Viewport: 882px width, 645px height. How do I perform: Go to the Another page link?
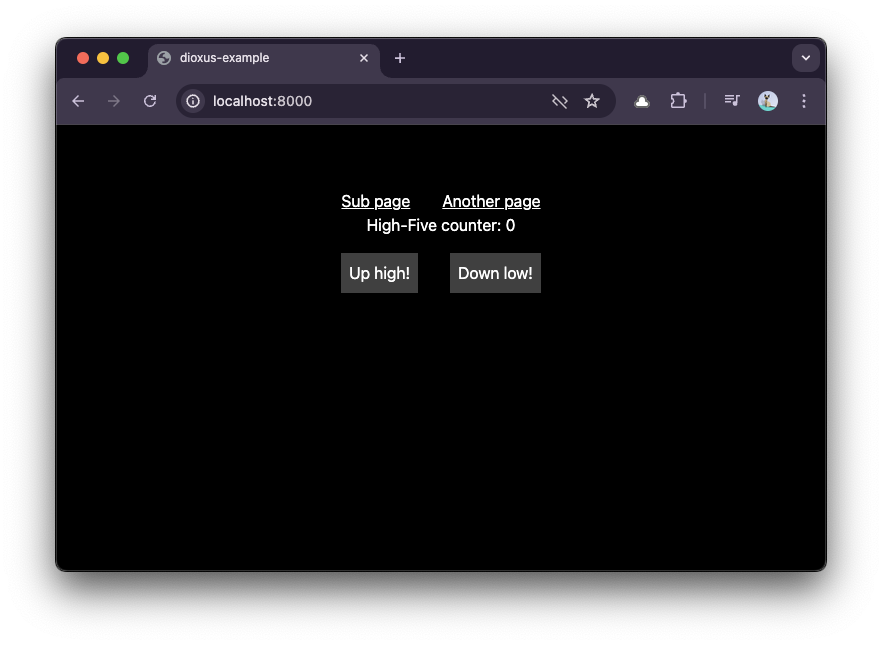pos(491,201)
